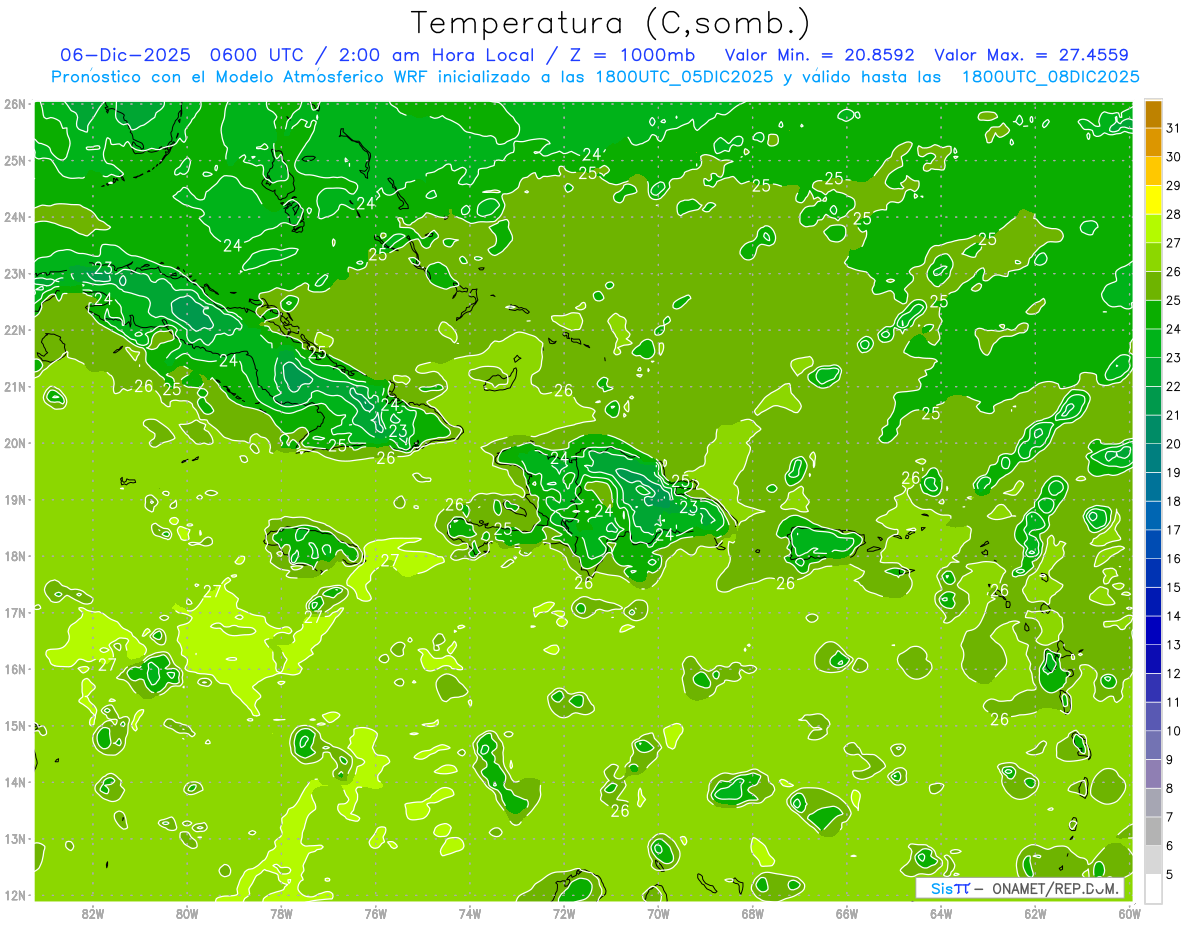Click the "12N" latitude axis label

tap(15, 895)
